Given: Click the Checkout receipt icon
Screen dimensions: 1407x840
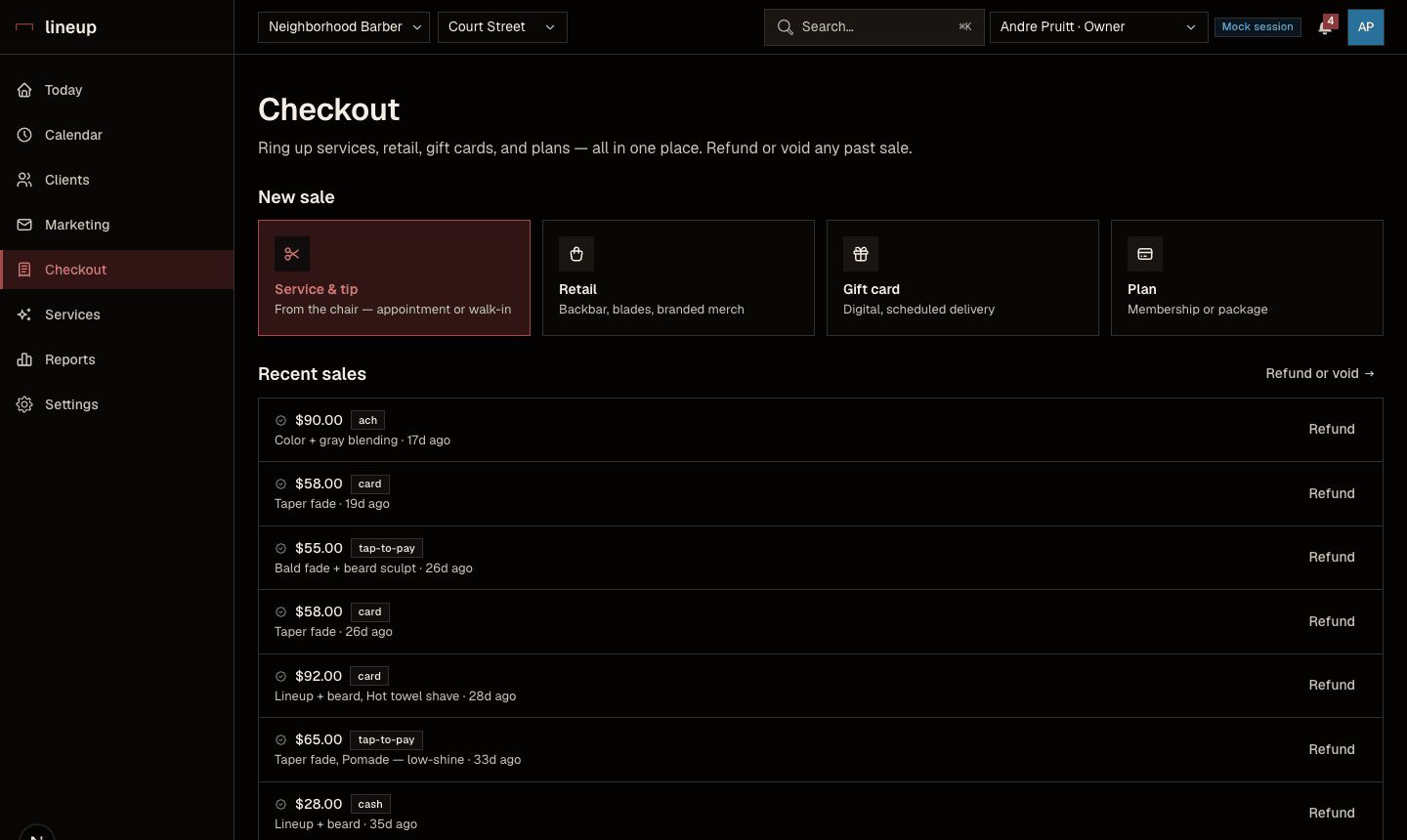Looking at the screenshot, I should pyautogui.click(x=24, y=270).
